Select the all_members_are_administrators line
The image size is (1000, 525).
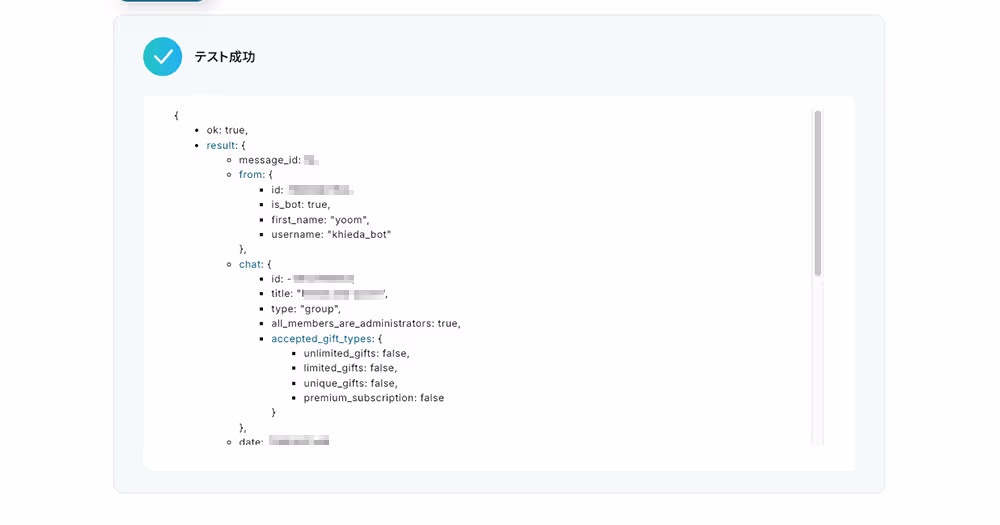click(x=366, y=323)
